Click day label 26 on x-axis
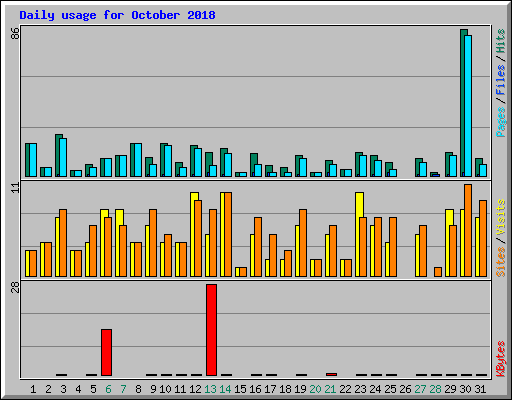Screen dimensions: 512x400 pyautogui.click(x=405, y=389)
